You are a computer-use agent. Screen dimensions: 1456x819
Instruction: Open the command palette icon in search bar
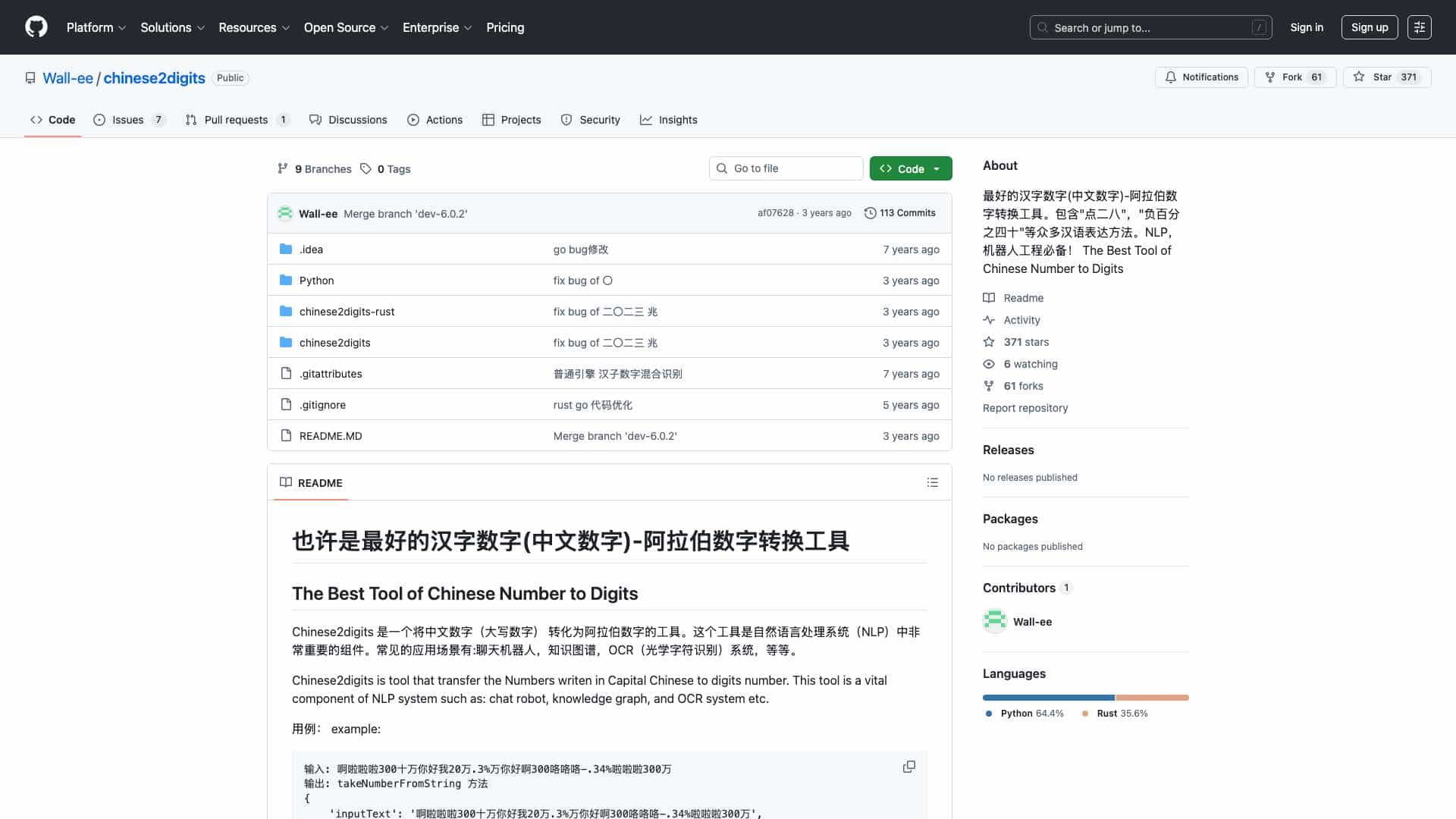(1259, 27)
